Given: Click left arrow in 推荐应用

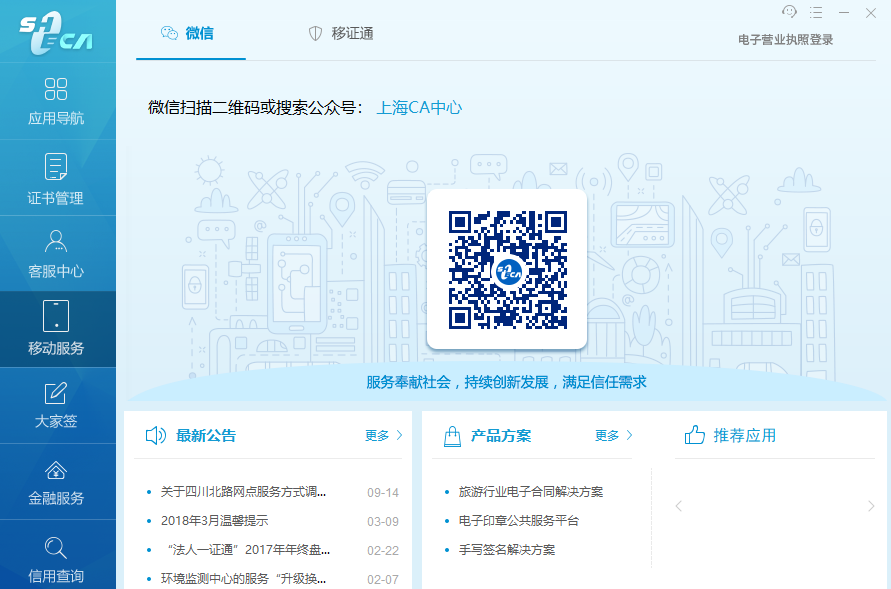Looking at the screenshot, I should click(678, 506).
